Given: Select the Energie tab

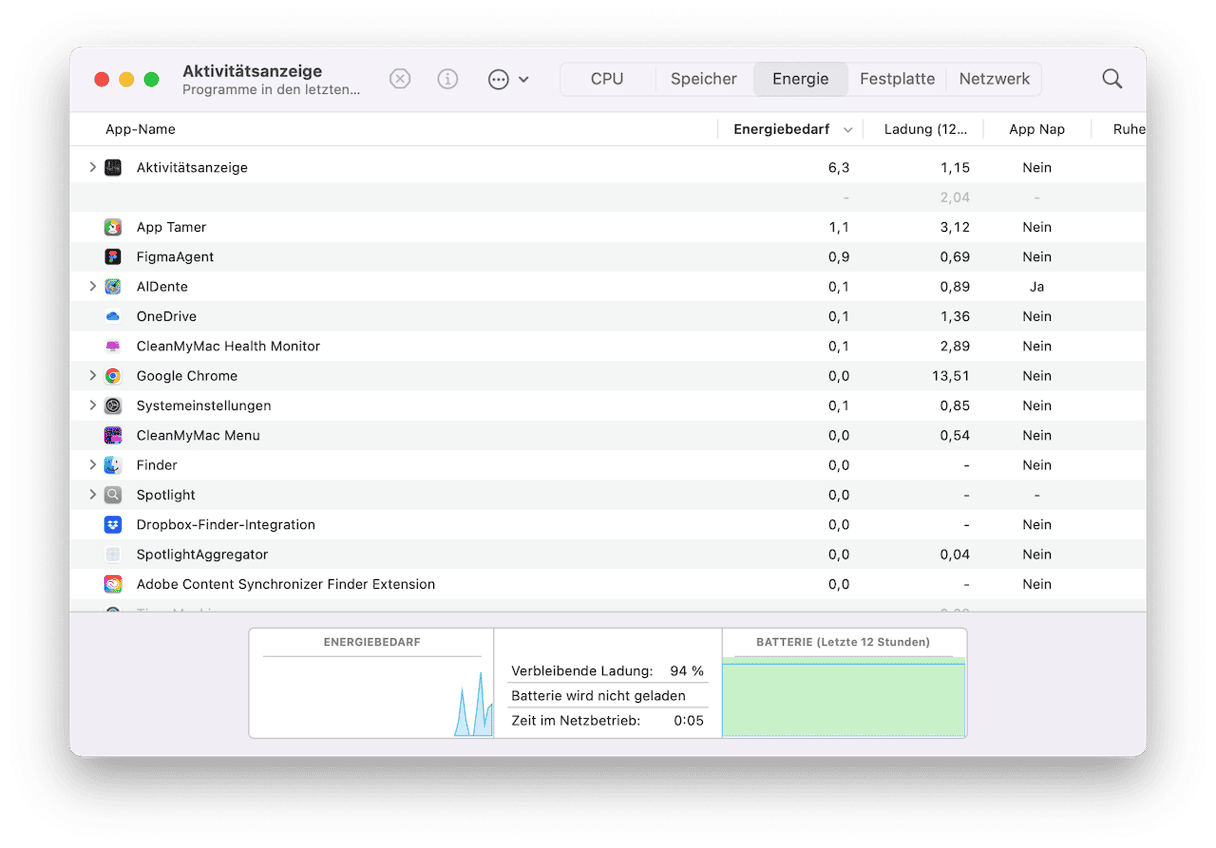Looking at the screenshot, I should [800, 79].
